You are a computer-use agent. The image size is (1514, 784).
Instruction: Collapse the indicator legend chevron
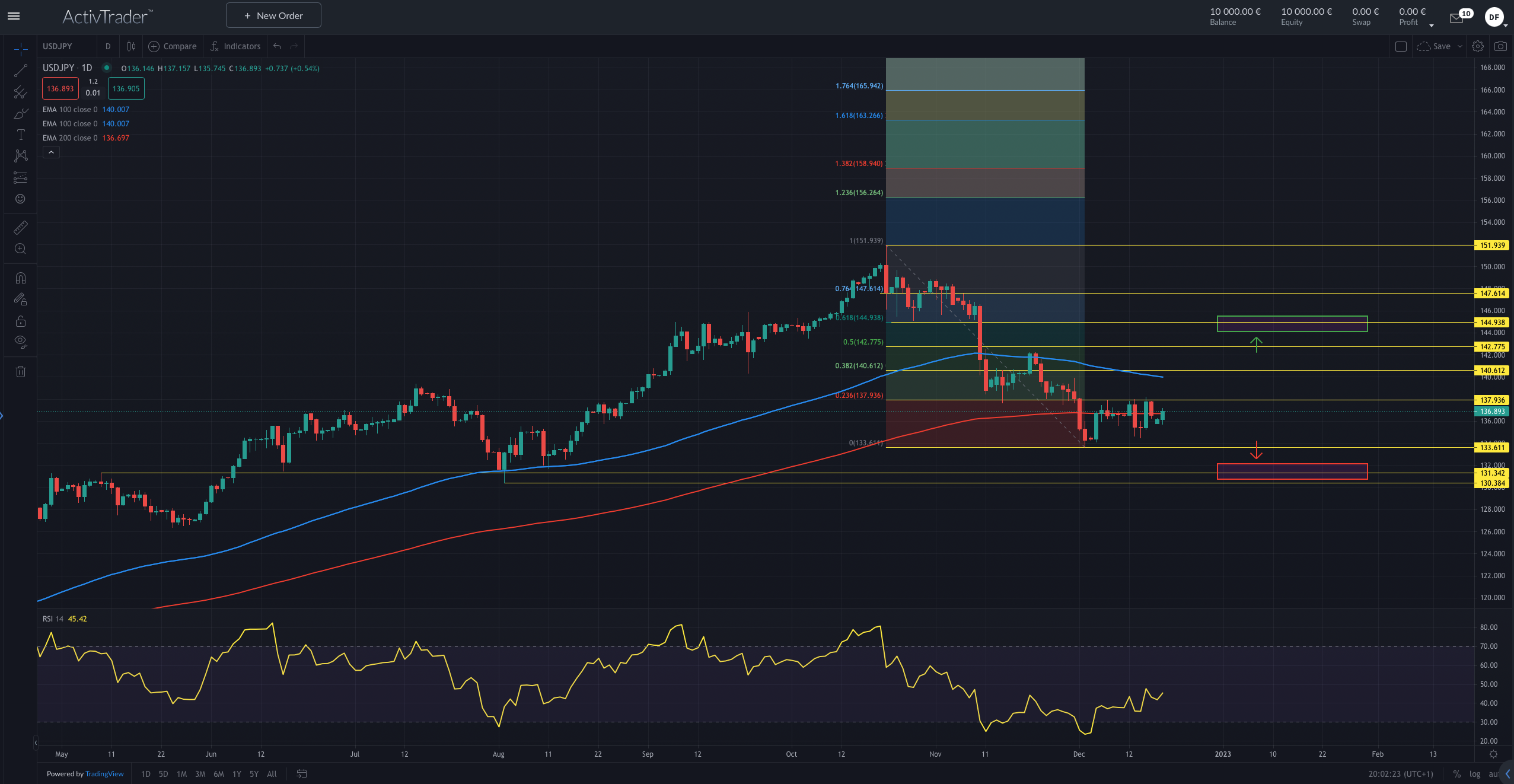[52, 152]
